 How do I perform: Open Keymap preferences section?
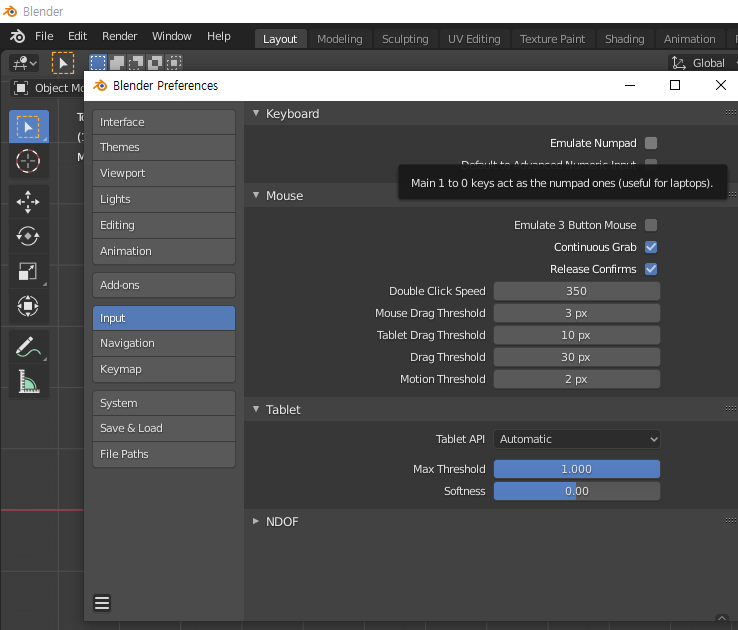point(164,369)
